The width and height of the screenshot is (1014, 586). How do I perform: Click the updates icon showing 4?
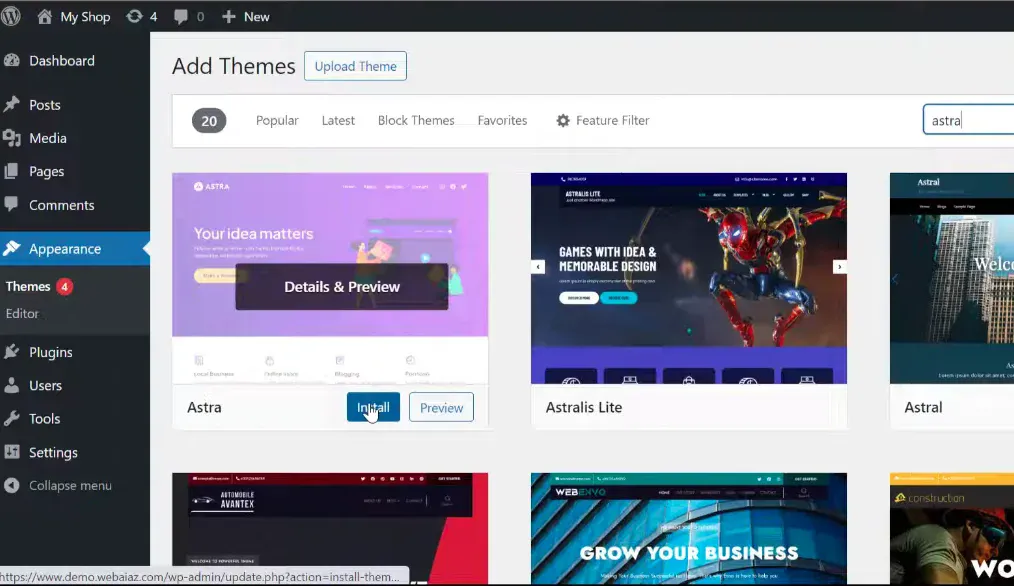click(x=134, y=16)
